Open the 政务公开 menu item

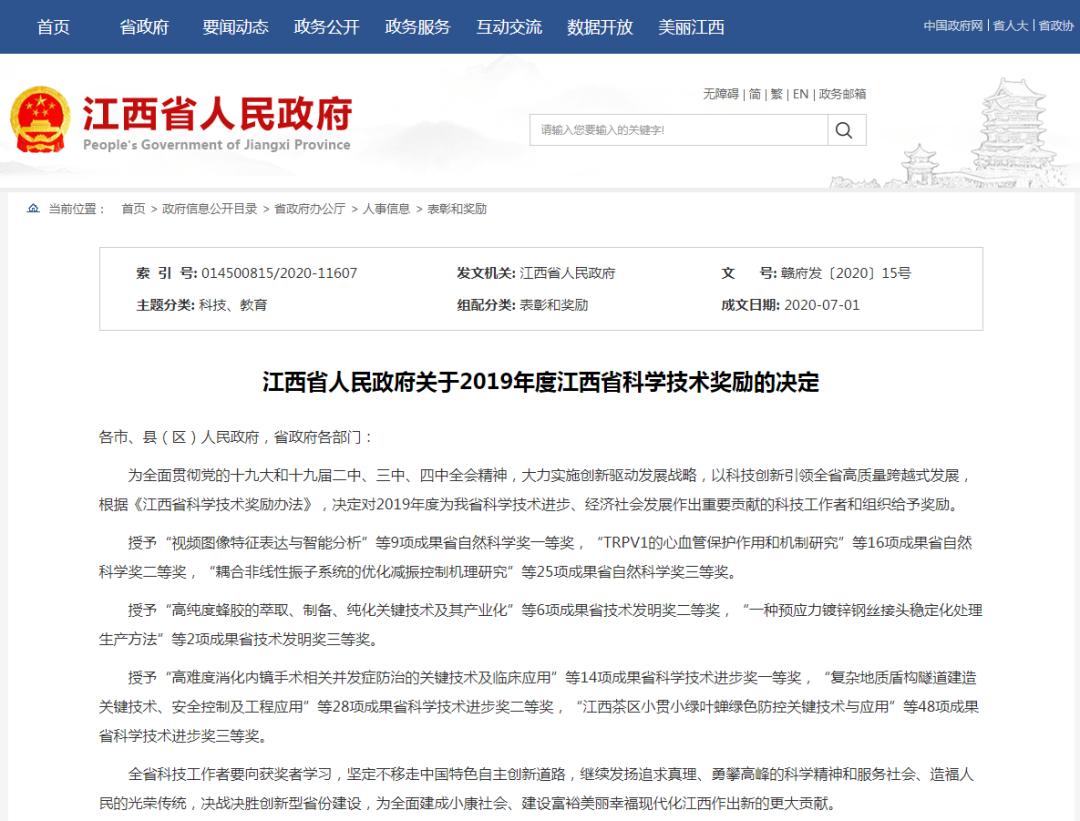point(327,27)
